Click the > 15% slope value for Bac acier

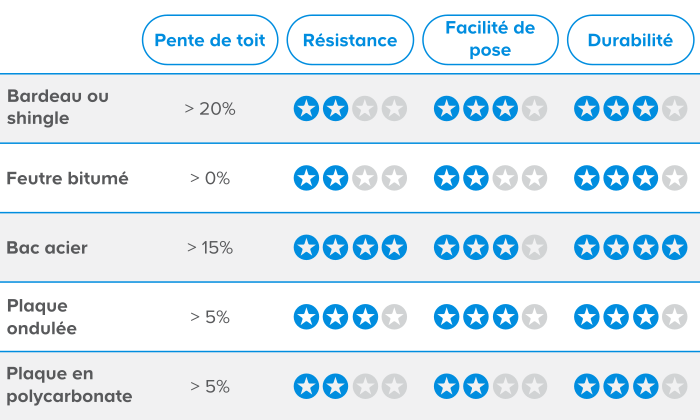point(210,247)
